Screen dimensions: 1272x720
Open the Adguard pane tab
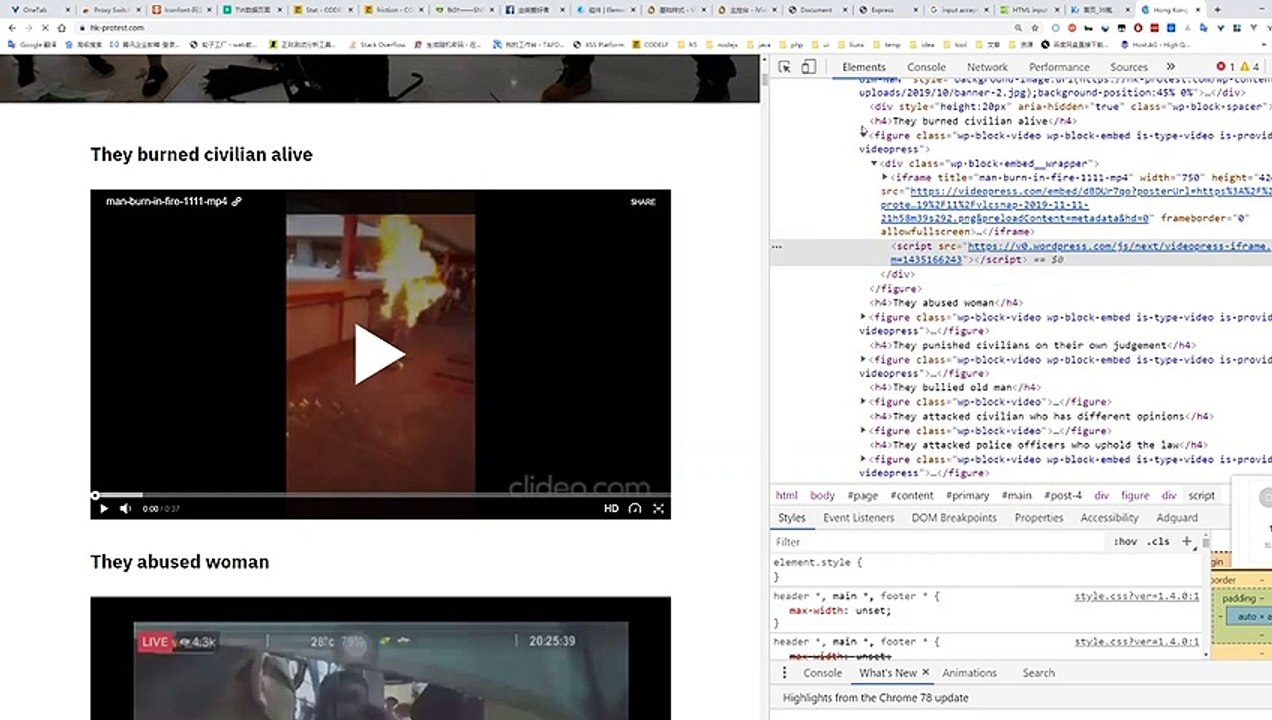pyautogui.click(x=1177, y=518)
